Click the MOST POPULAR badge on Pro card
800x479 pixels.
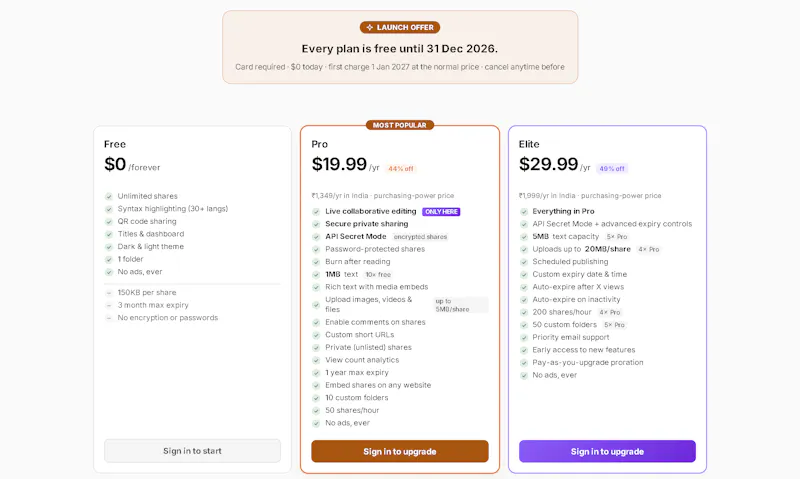point(399,125)
